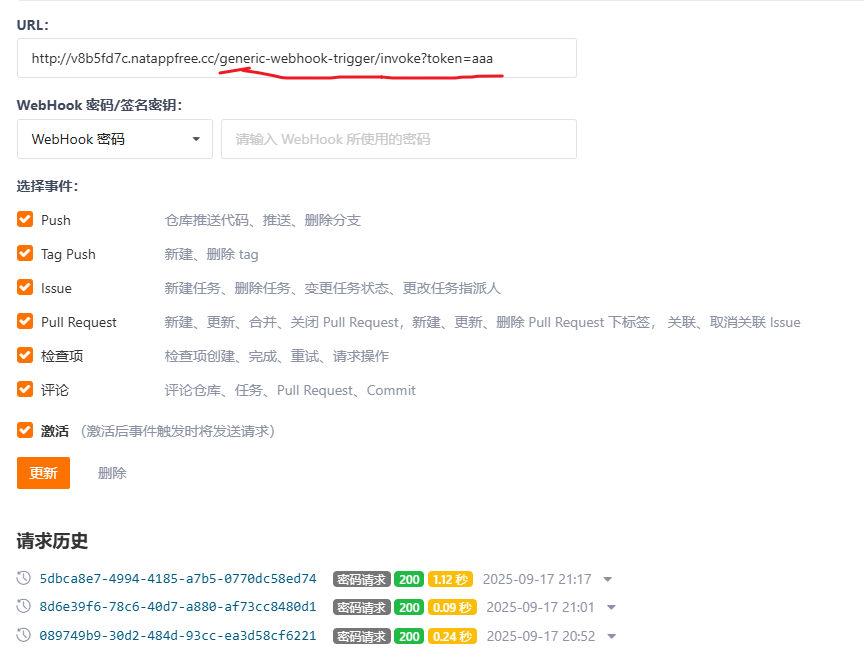Screen dimensions: 864x653
Task: Click the 激活后事件触发时将发送请求 hint text
Action: (177, 431)
